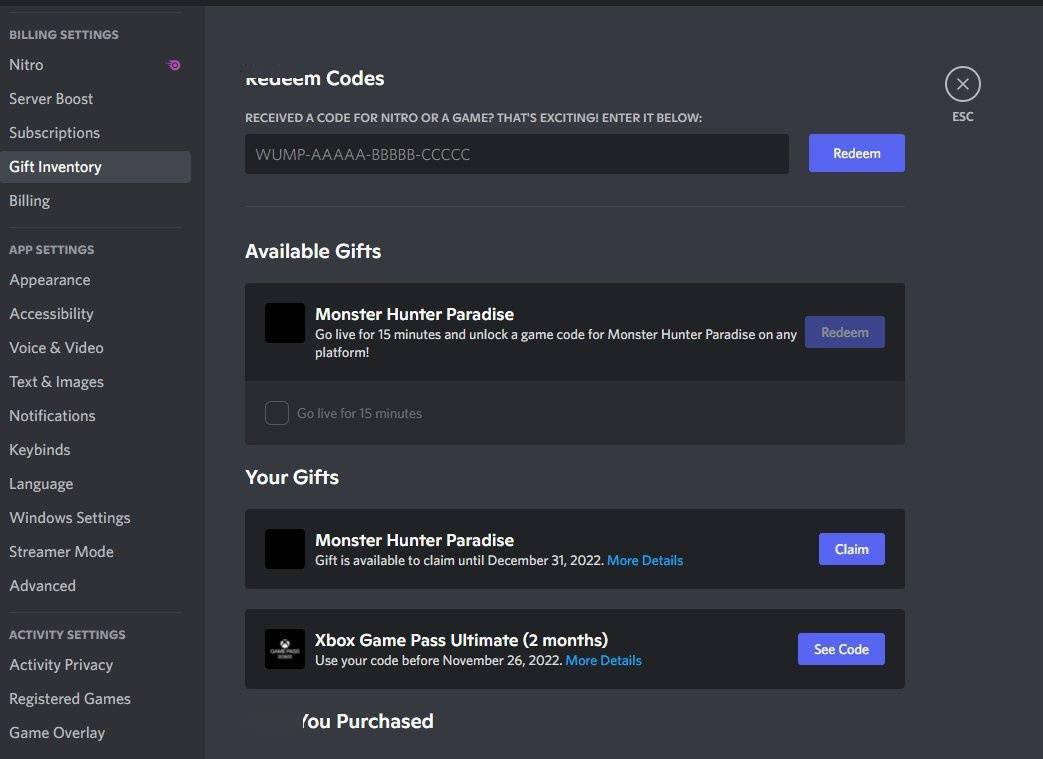Click the Redeem button next to code field
Image resolution: width=1043 pixels, height=759 pixels.
point(856,153)
